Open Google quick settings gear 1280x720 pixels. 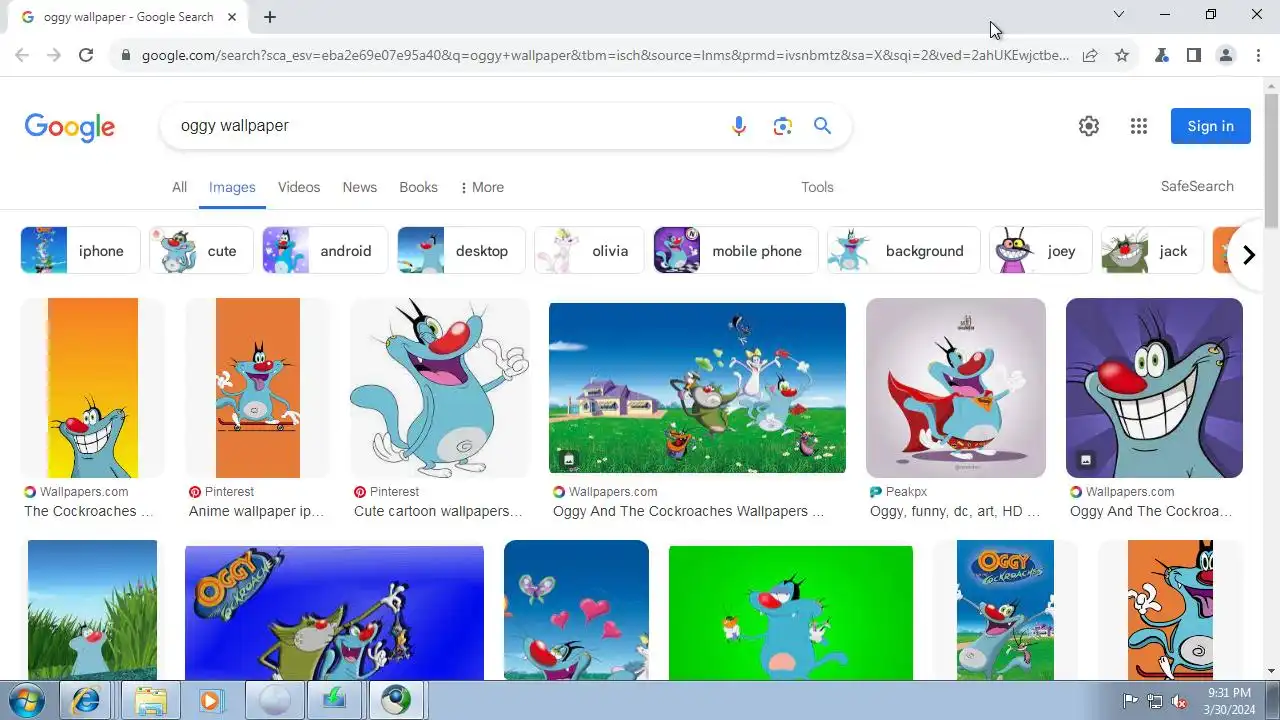(x=1089, y=126)
